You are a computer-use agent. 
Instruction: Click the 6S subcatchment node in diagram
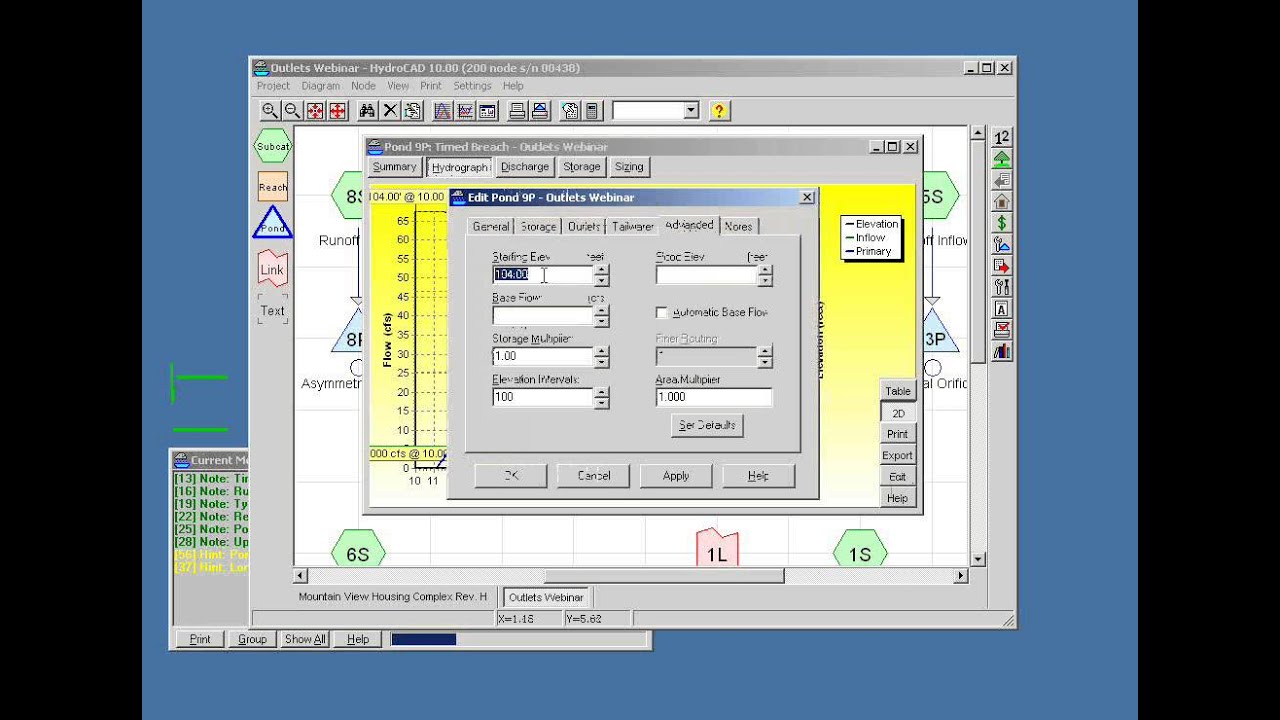tap(357, 553)
